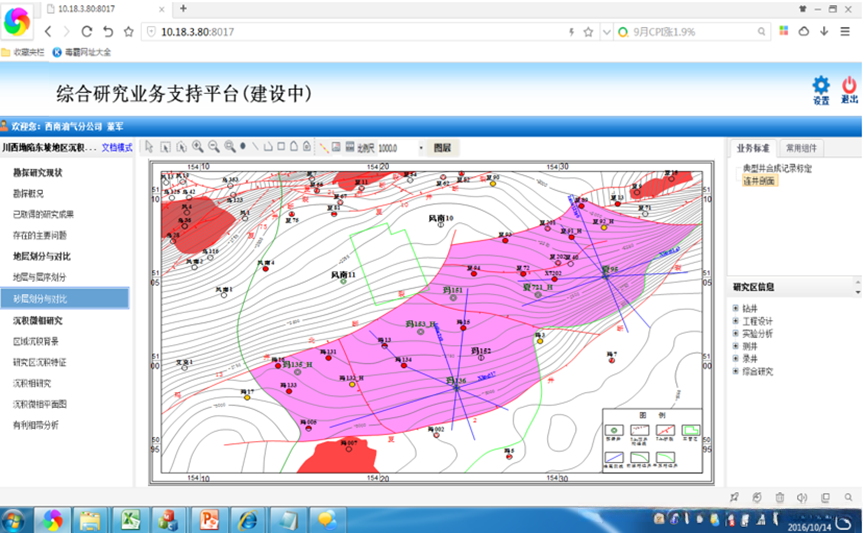The width and height of the screenshot is (865, 533).
Task: Click the scale grid icon beside 1000.0
Action: click(350, 147)
